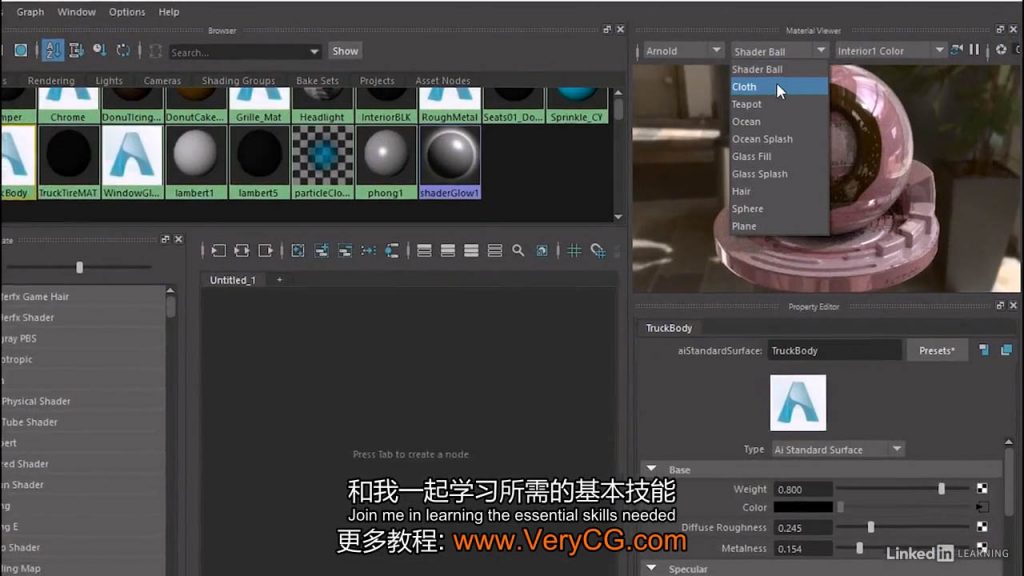Set nodes to full view mode
Image resolution: width=1024 pixels, height=576 pixels.
(x=472, y=250)
